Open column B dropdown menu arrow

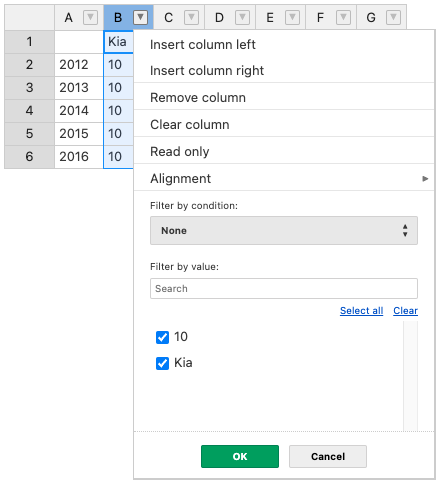[140, 17]
